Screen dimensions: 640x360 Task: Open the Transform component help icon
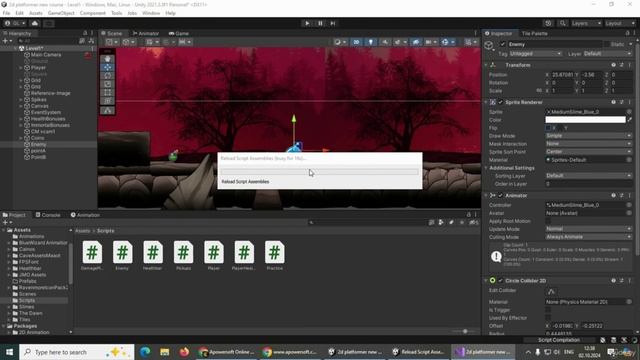(x=613, y=65)
